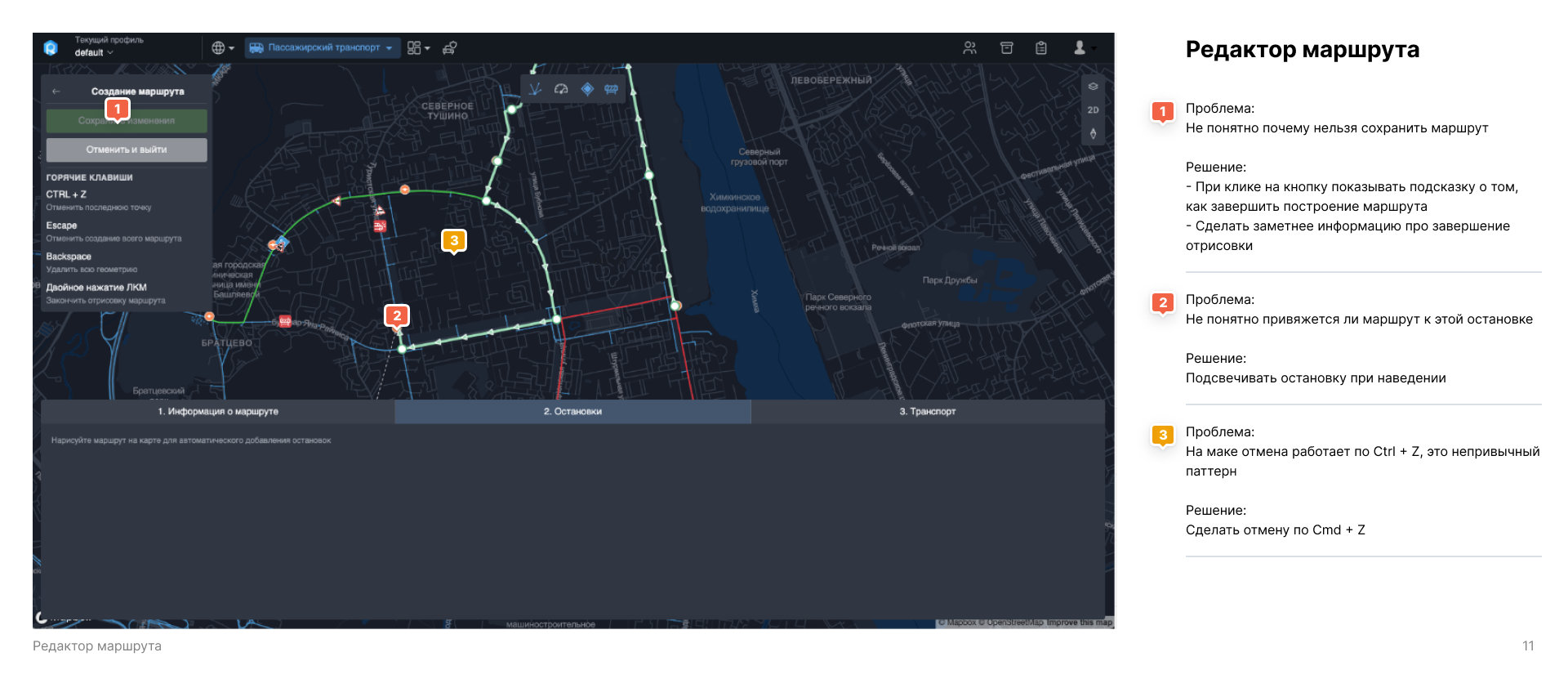1568x688 pixels.
Task: Click the route endpoint at the red line's corner
Action: click(675, 306)
